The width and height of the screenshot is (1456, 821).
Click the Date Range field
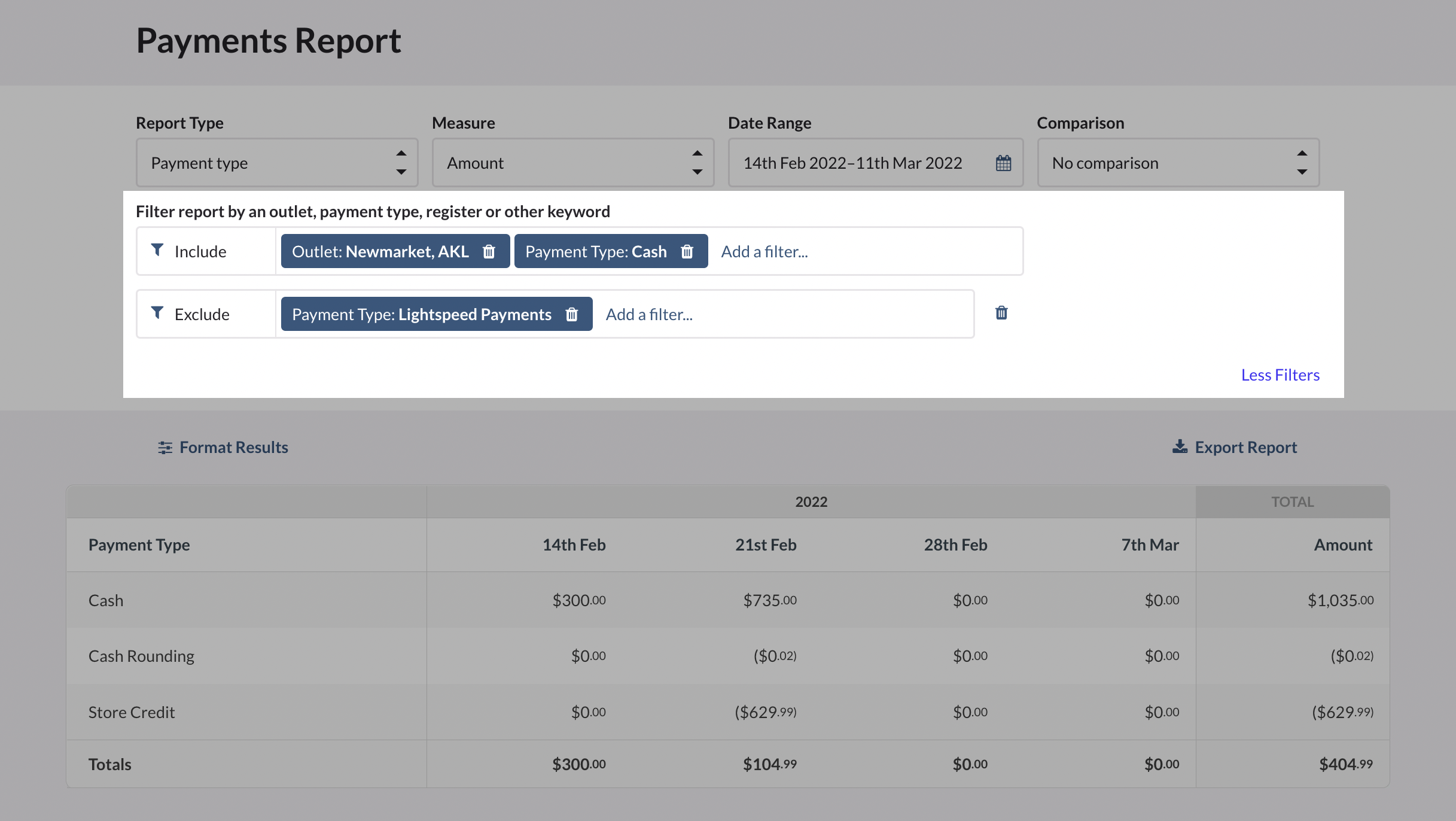click(x=852, y=163)
